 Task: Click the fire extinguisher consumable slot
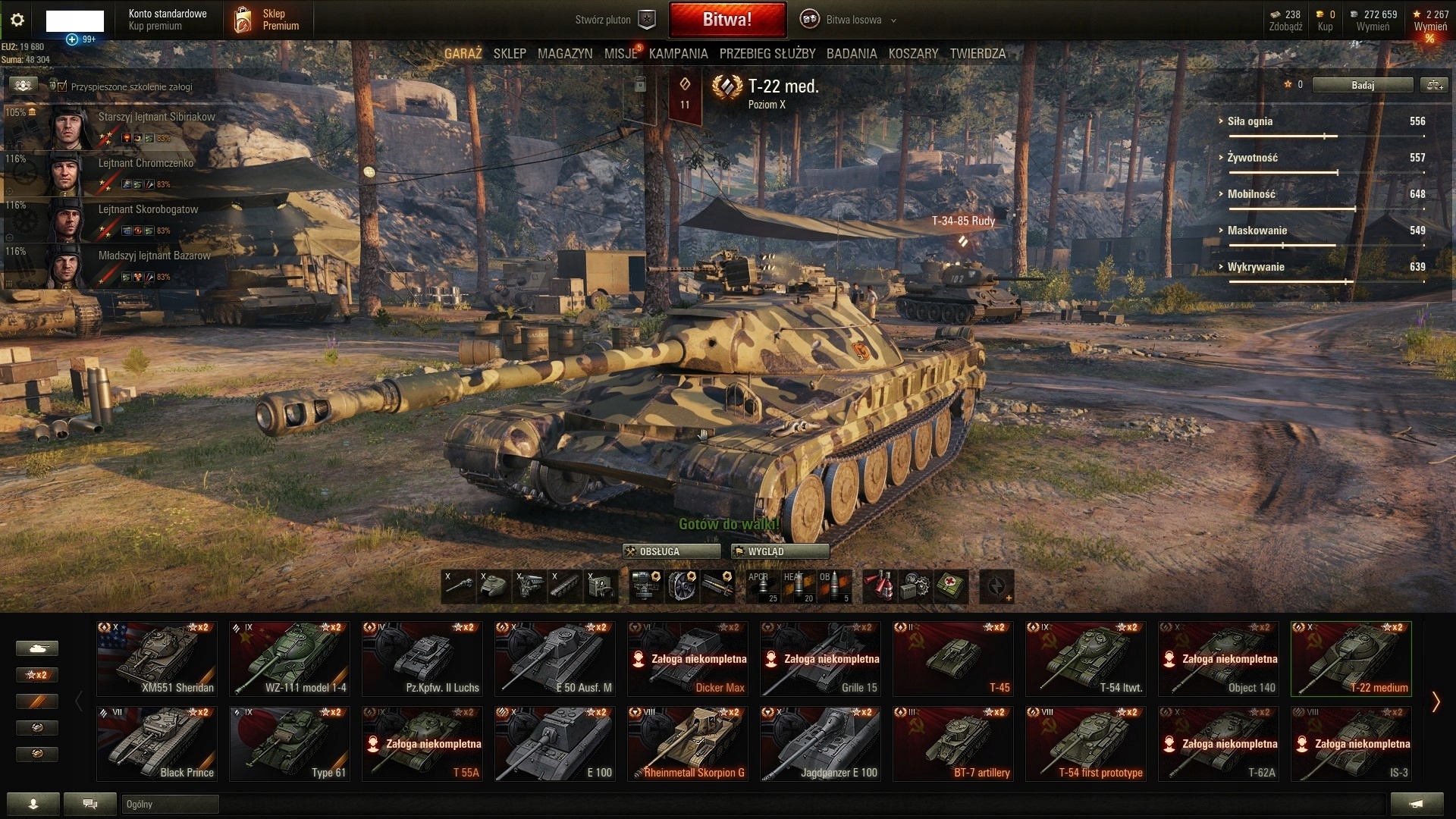(880, 586)
